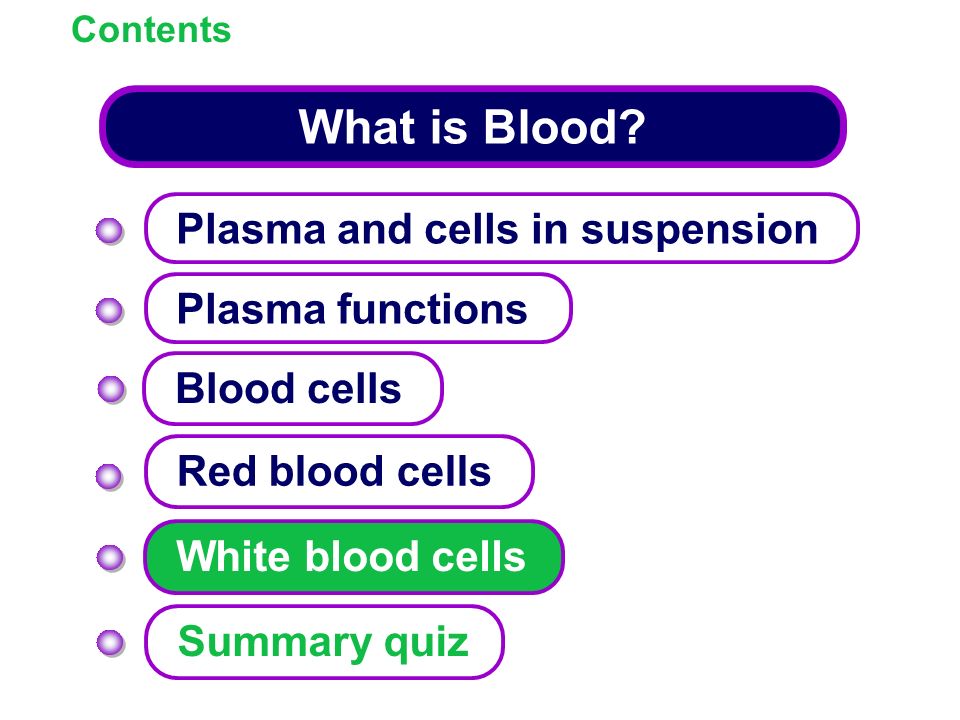Viewport: 960px width, 720px height.
Task: Click the bullet beside Plasma and cells in suspension
Action: [x=110, y=231]
